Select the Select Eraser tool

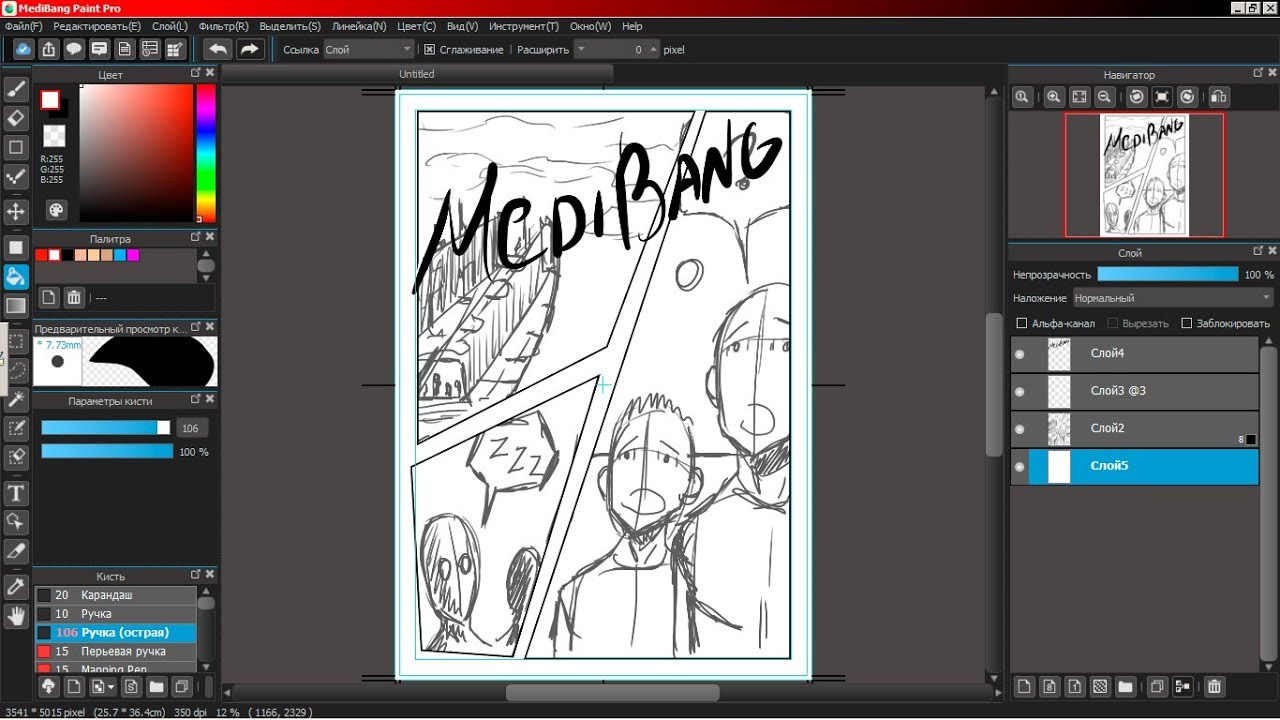(x=16, y=458)
